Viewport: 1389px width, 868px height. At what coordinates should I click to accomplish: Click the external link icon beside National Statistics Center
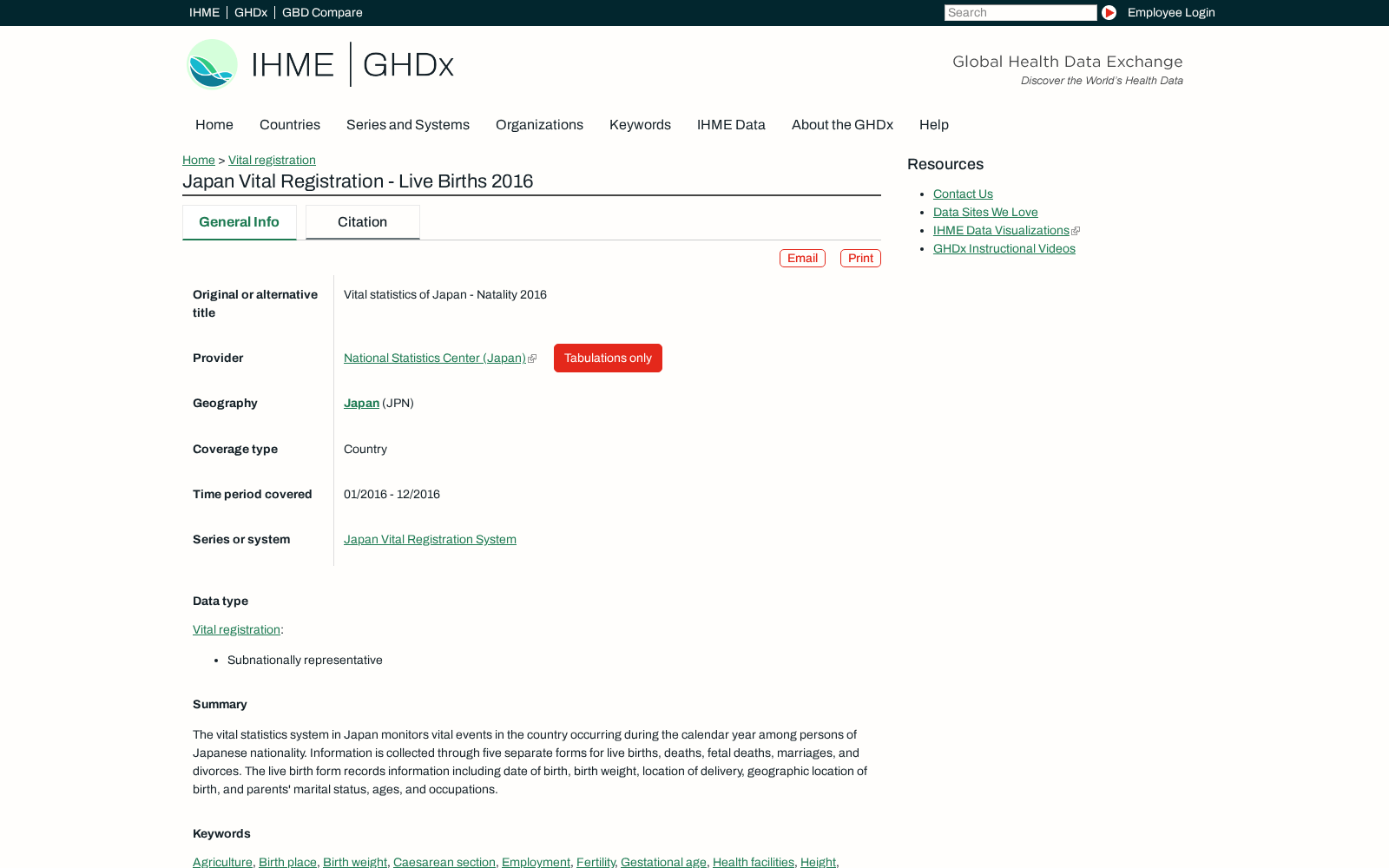pos(532,358)
